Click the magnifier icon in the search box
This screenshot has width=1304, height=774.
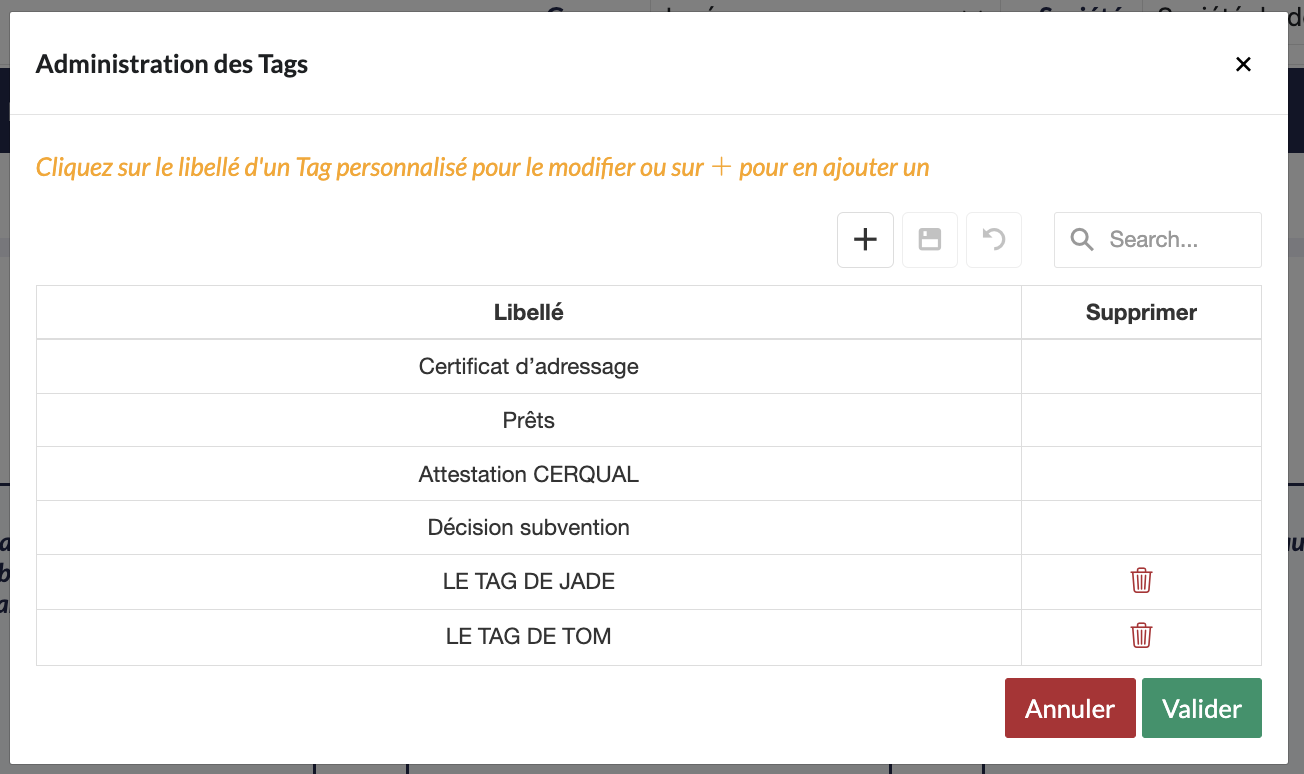[1081, 240]
